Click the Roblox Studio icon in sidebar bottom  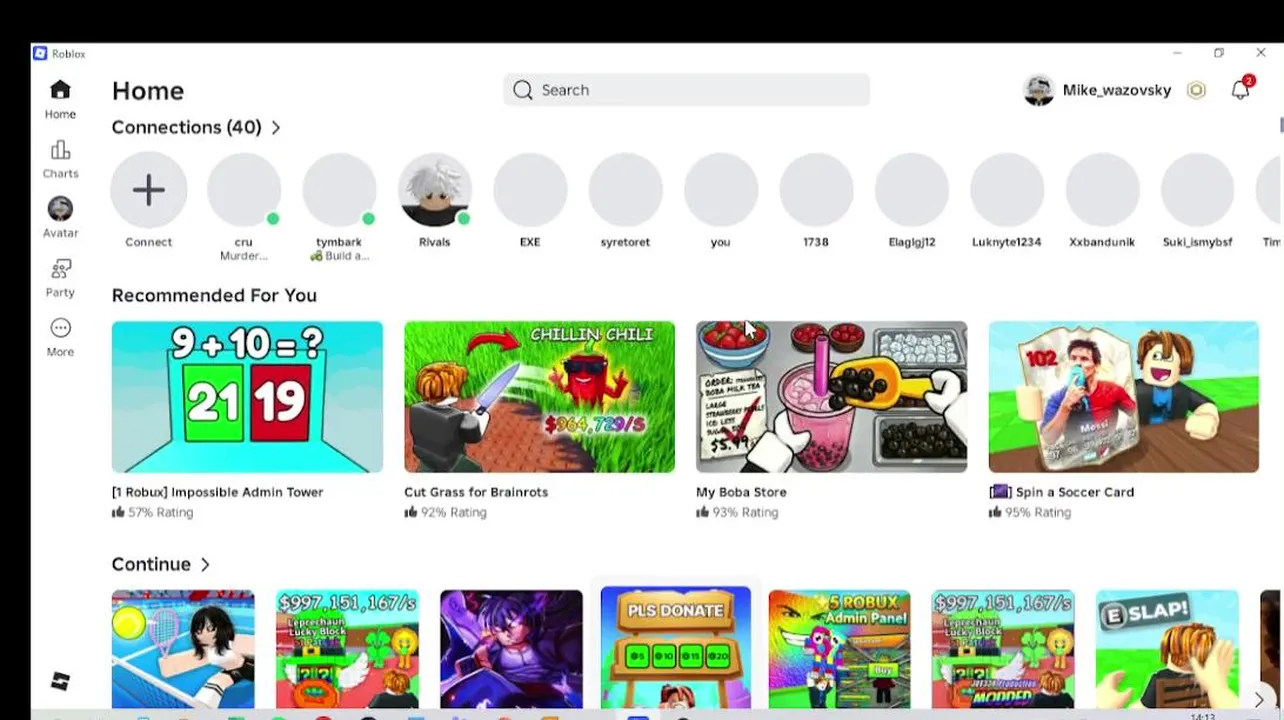[60, 681]
